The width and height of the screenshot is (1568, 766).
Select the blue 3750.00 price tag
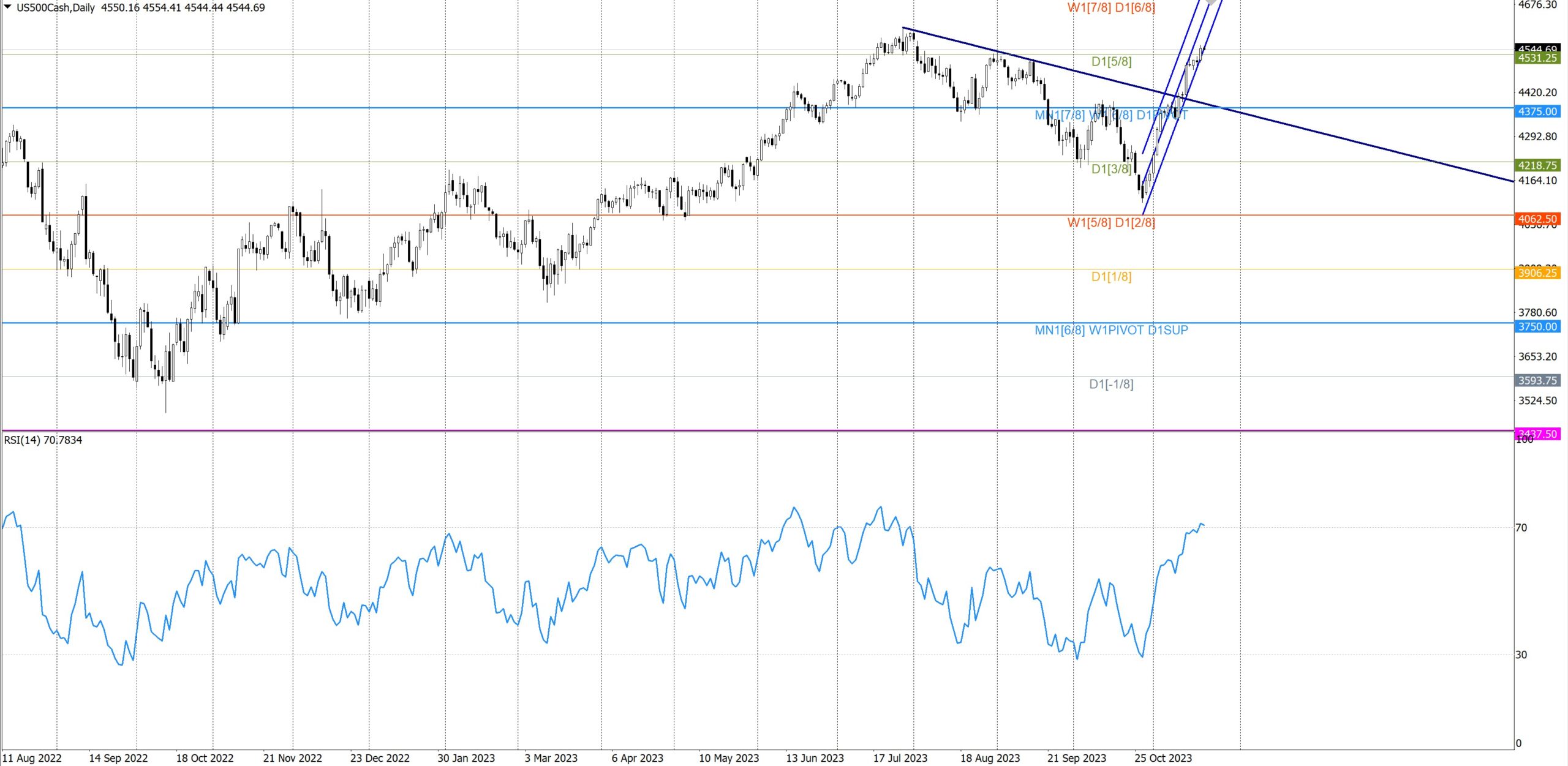point(1537,326)
